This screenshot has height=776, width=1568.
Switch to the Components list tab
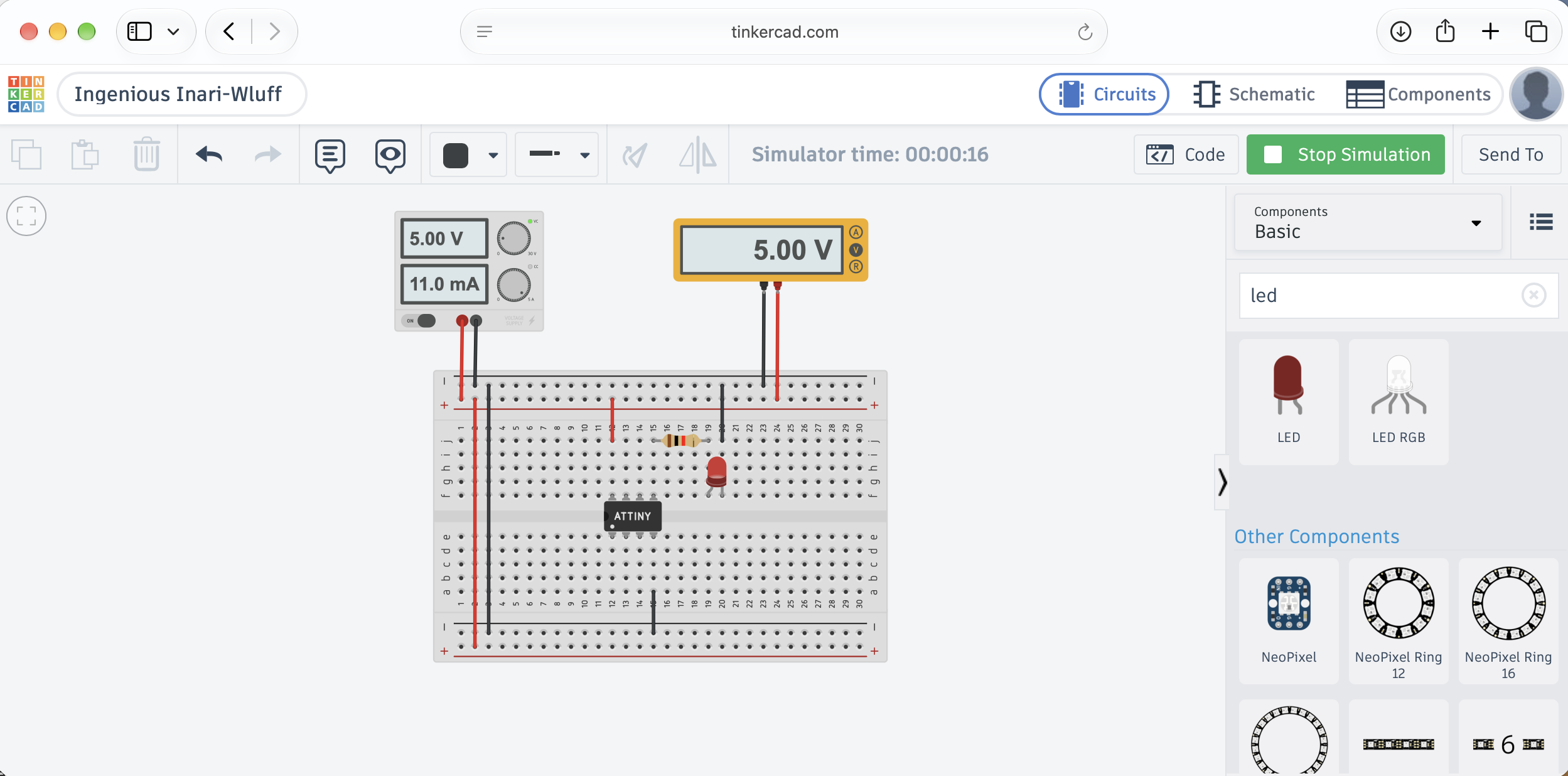click(x=1418, y=94)
